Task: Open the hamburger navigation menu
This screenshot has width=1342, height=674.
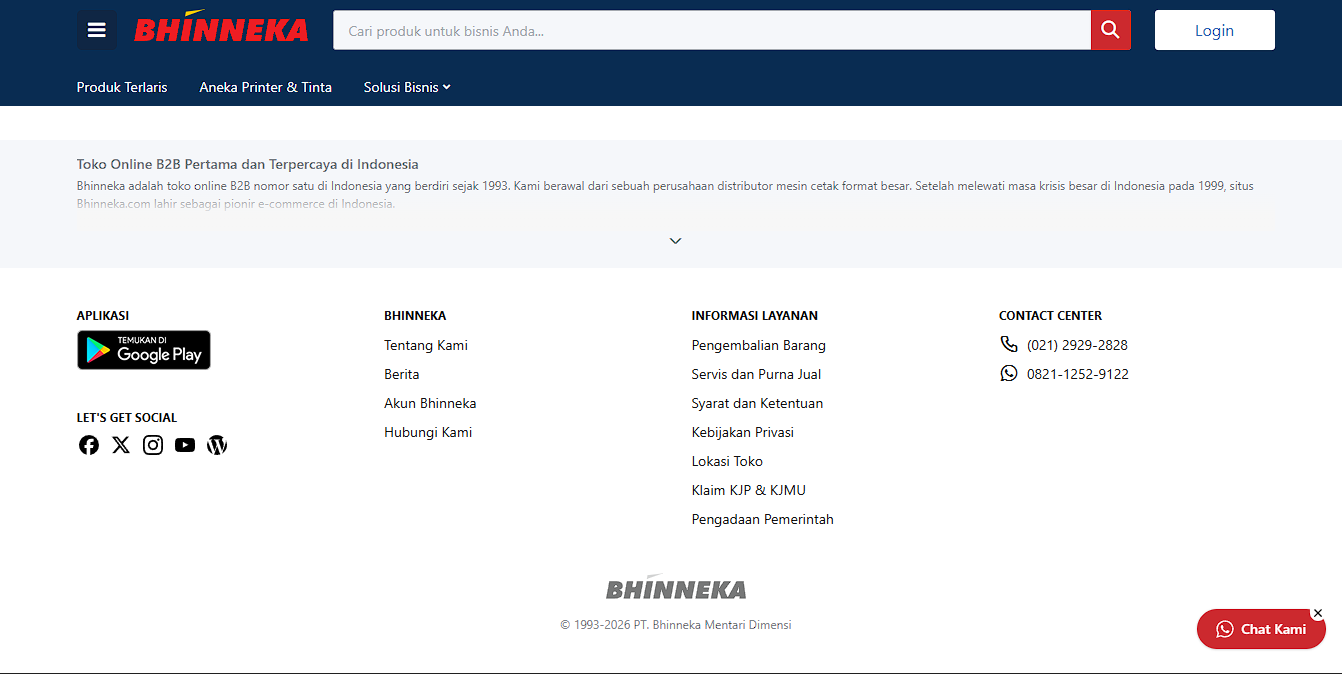Action: coord(96,29)
